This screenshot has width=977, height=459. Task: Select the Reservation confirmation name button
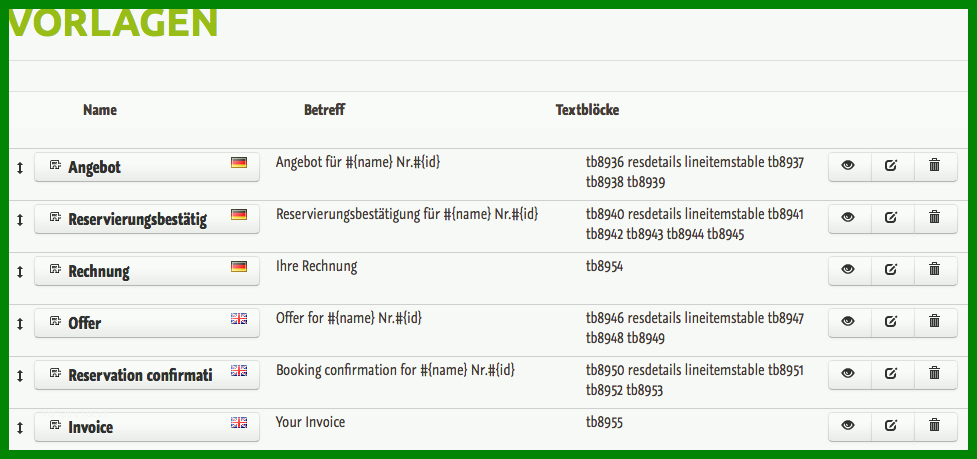147,374
